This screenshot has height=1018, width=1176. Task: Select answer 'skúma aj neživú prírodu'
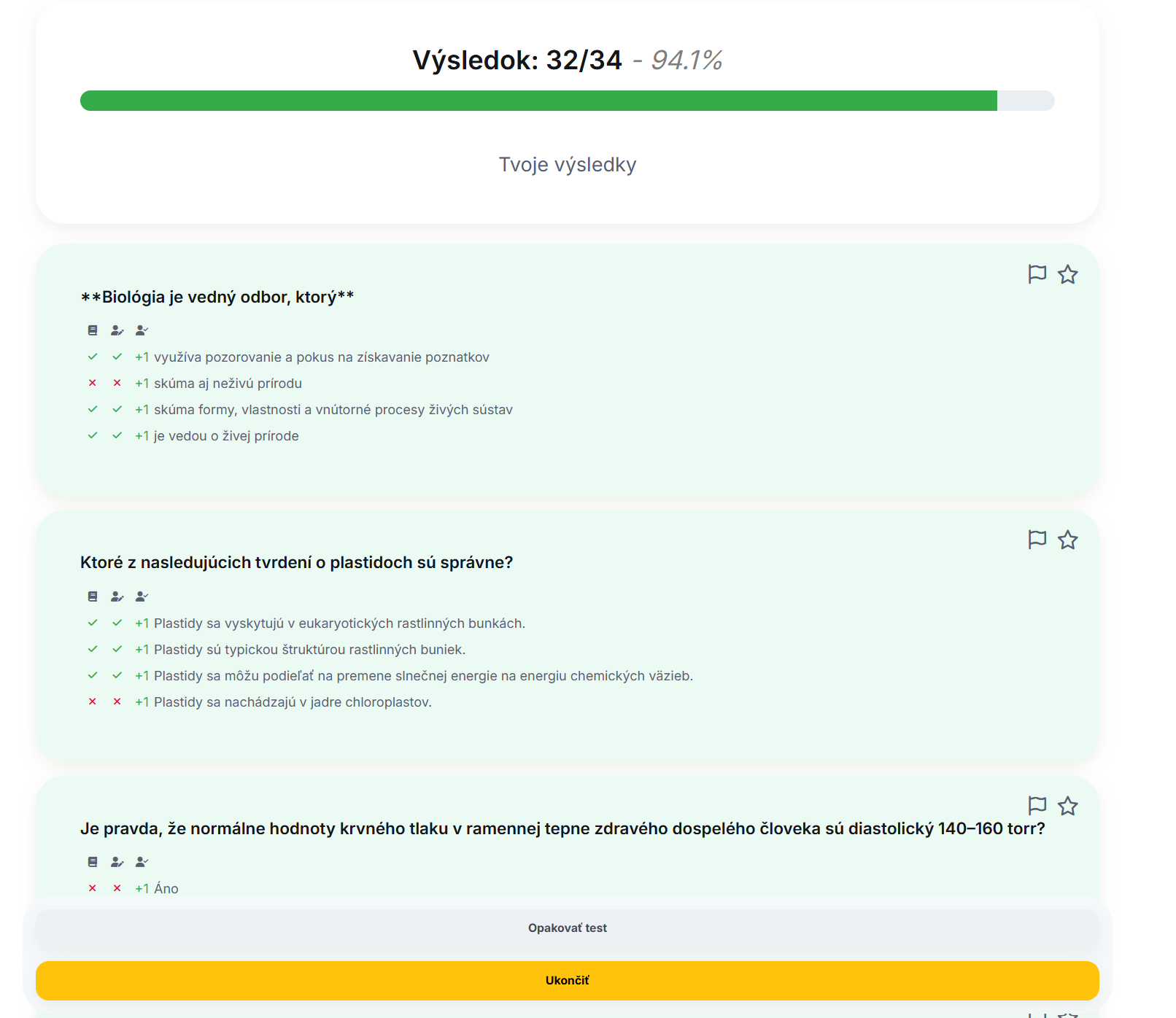228,384
